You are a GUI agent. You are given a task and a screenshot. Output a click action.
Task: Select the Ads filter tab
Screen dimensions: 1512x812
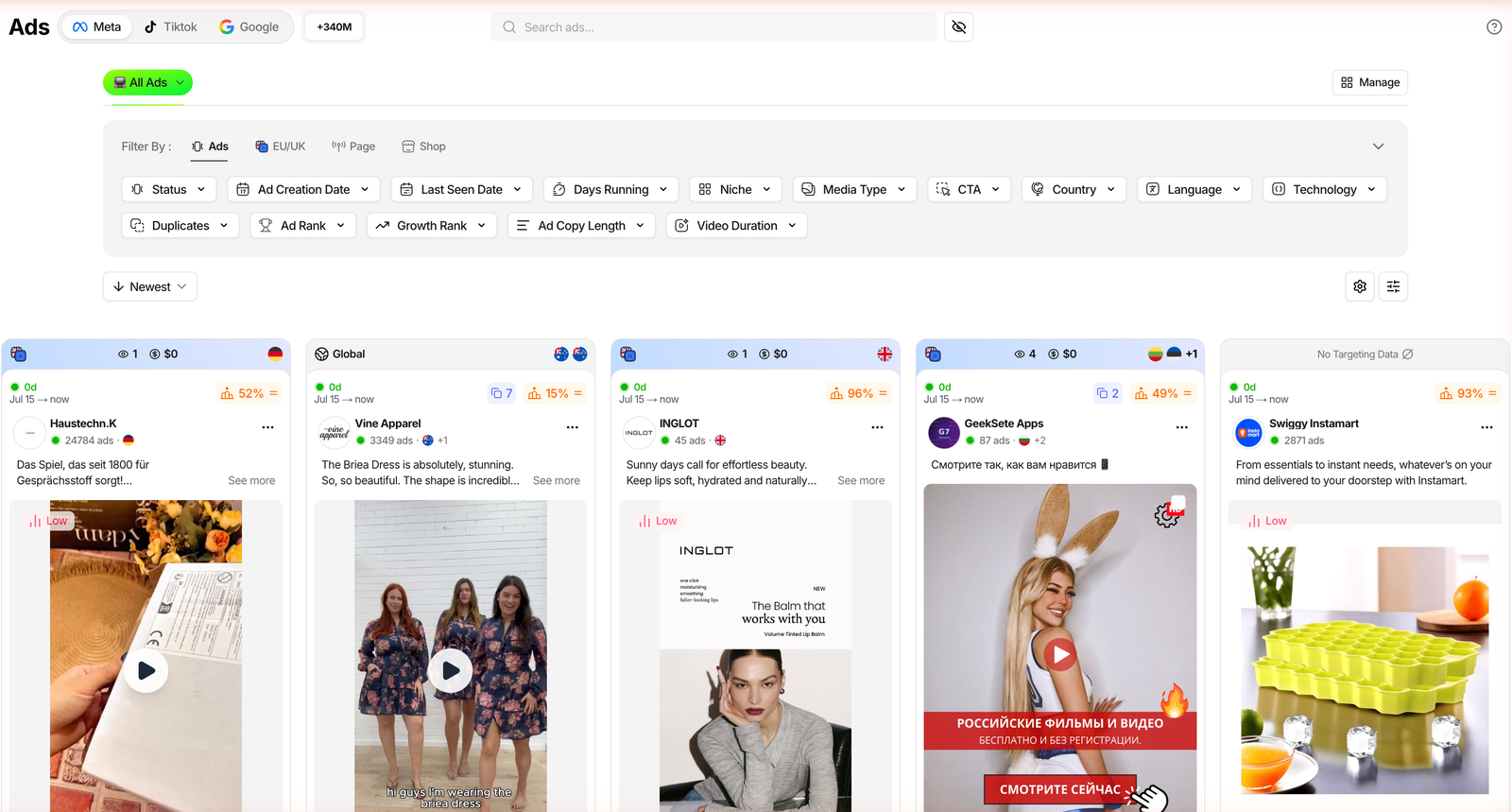[x=210, y=147]
